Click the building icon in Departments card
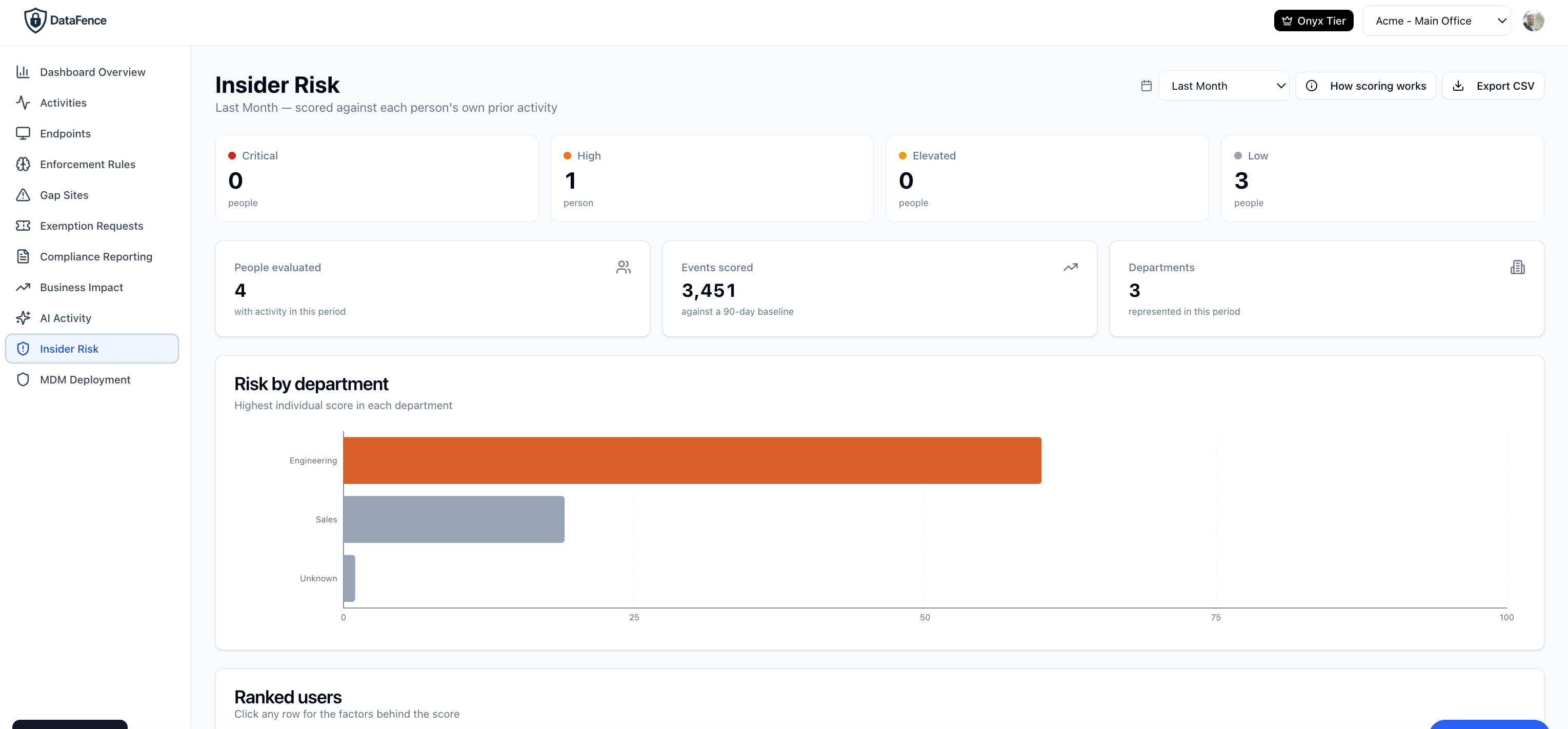1568x729 pixels. coord(1517,267)
